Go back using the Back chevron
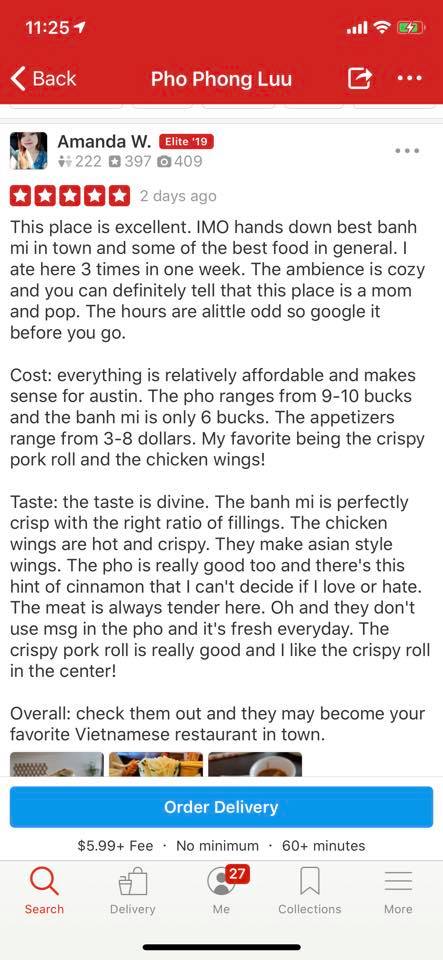 pos(43,78)
